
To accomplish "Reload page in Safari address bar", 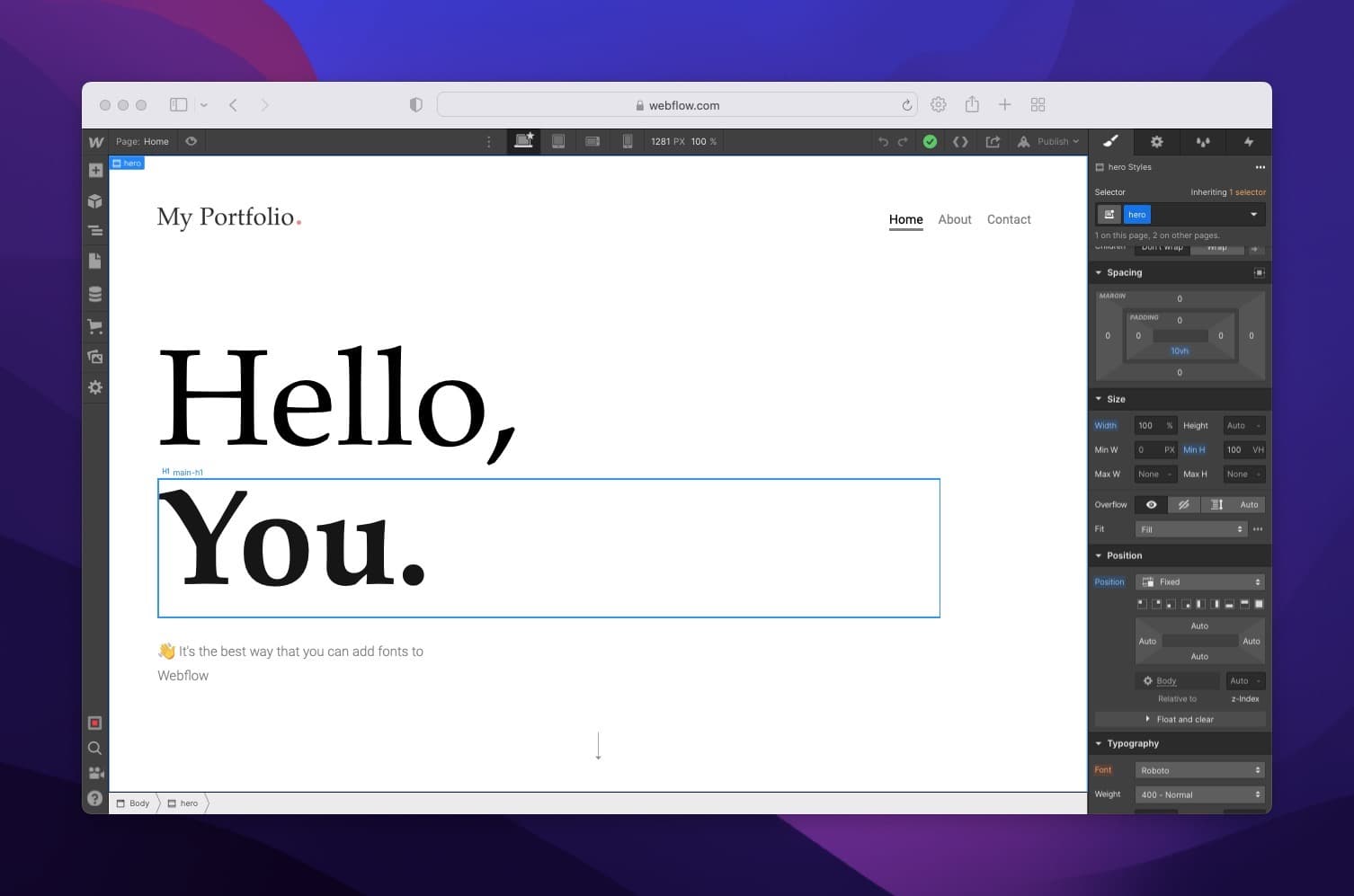I will coord(906,105).
